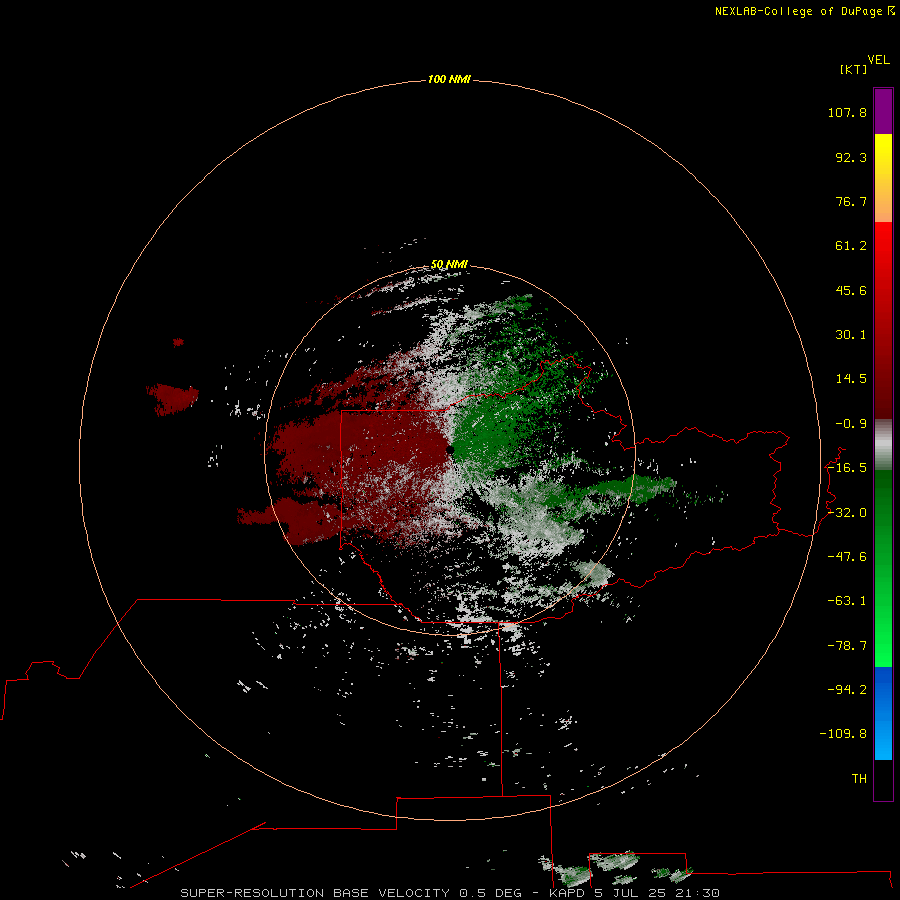The height and width of the screenshot is (900, 900).
Task: Click the -0.9 legend value
Action: click(851, 424)
